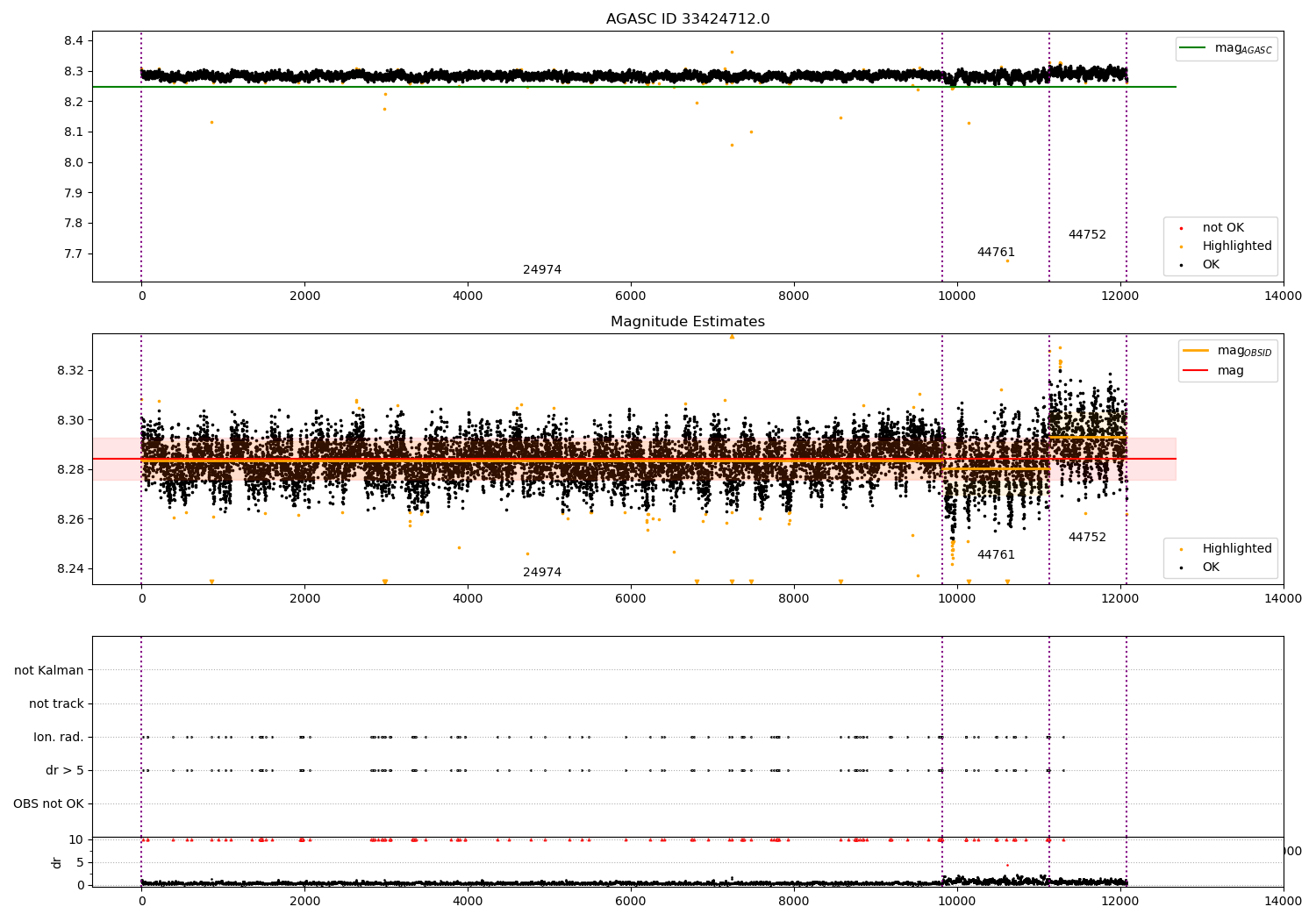Click label 24974 in Magnitude Estimates plot
The height and width of the screenshot is (921, 1316).
click(x=542, y=573)
